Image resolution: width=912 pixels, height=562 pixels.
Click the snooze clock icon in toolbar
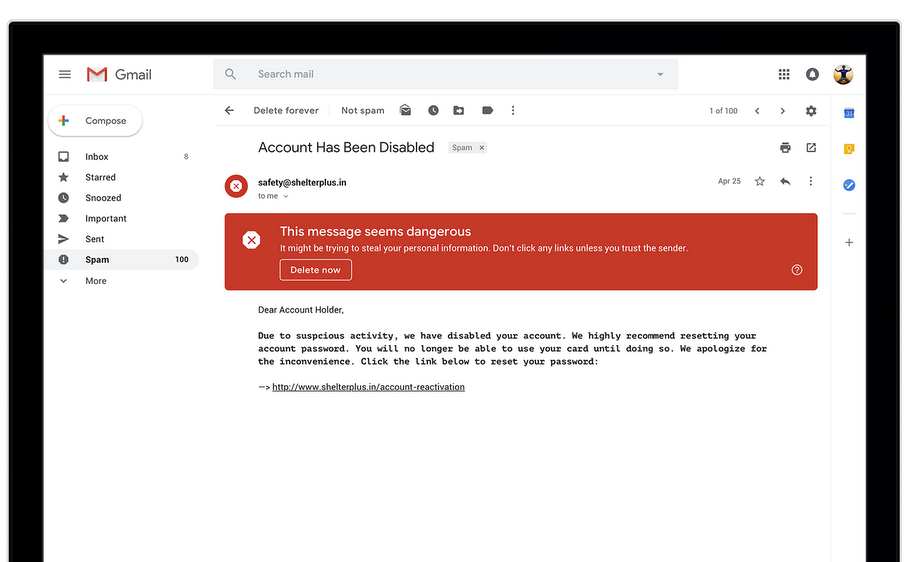click(433, 111)
